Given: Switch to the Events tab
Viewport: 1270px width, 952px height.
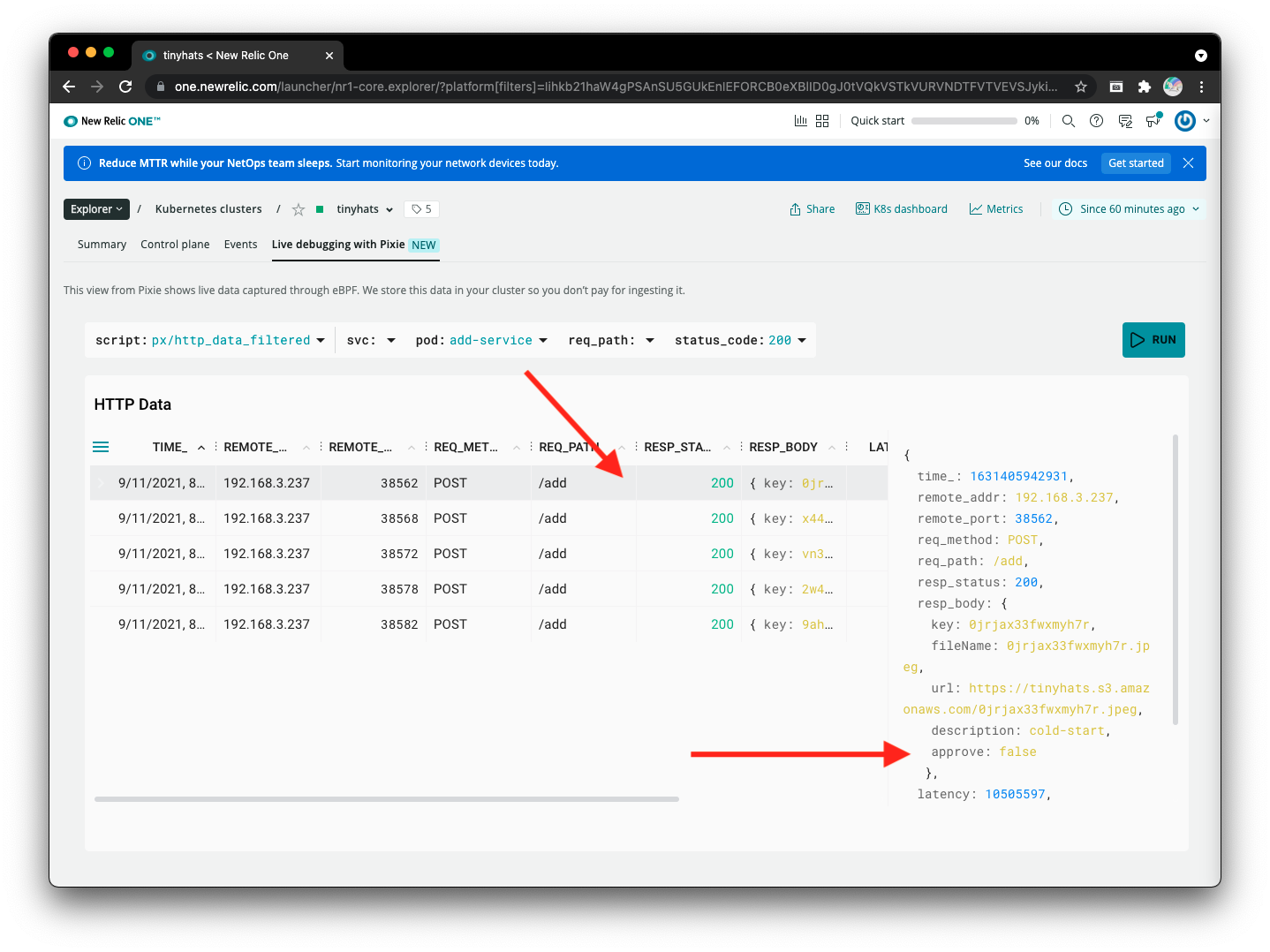Looking at the screenshot, I should tap(240, 245).
